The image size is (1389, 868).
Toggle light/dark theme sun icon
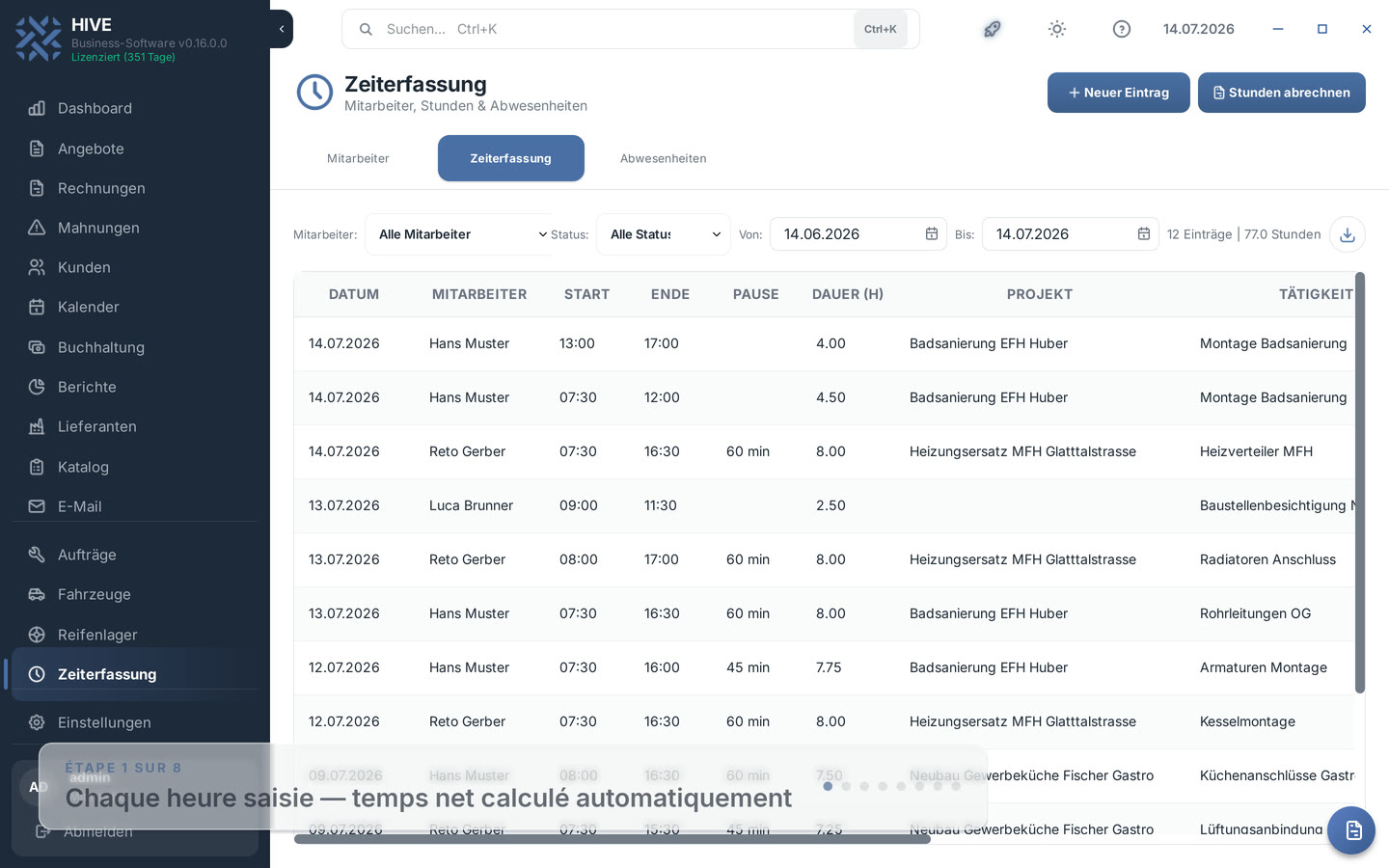[x=1057, y=29]
